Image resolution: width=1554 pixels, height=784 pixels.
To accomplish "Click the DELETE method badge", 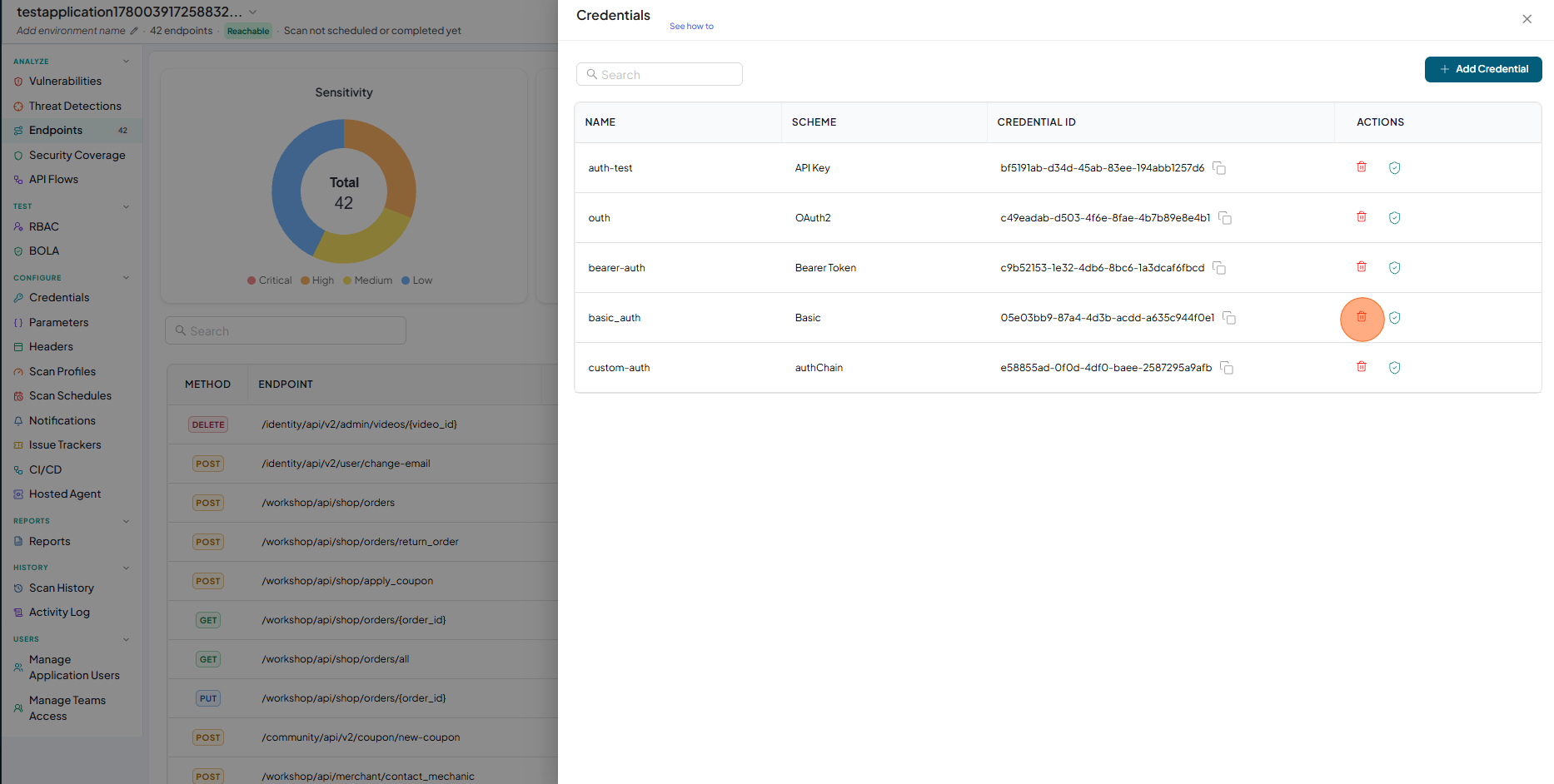I will [x=208, y=424].
